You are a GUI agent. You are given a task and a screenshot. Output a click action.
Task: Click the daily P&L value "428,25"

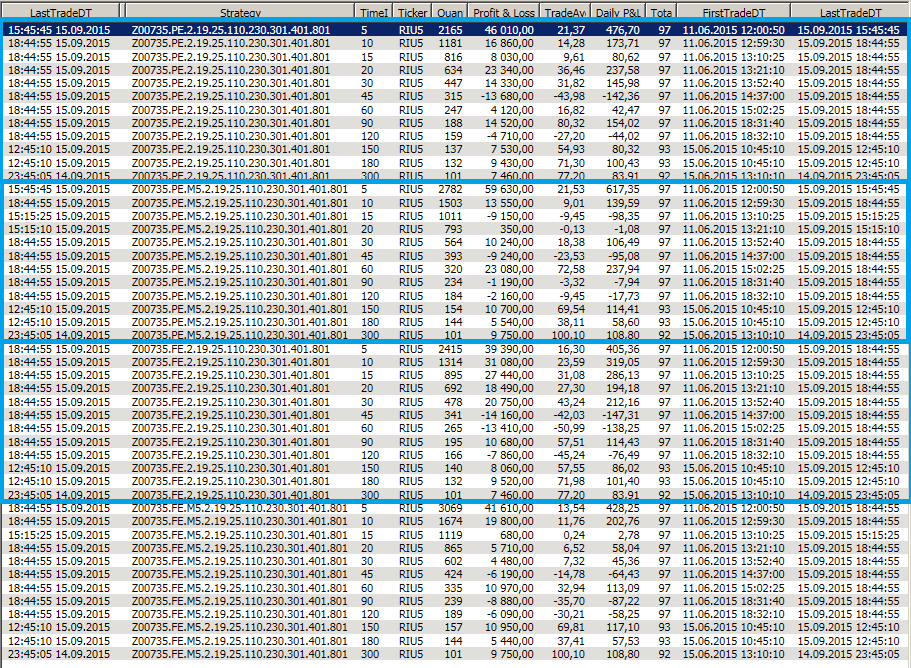tap(622, 508)
